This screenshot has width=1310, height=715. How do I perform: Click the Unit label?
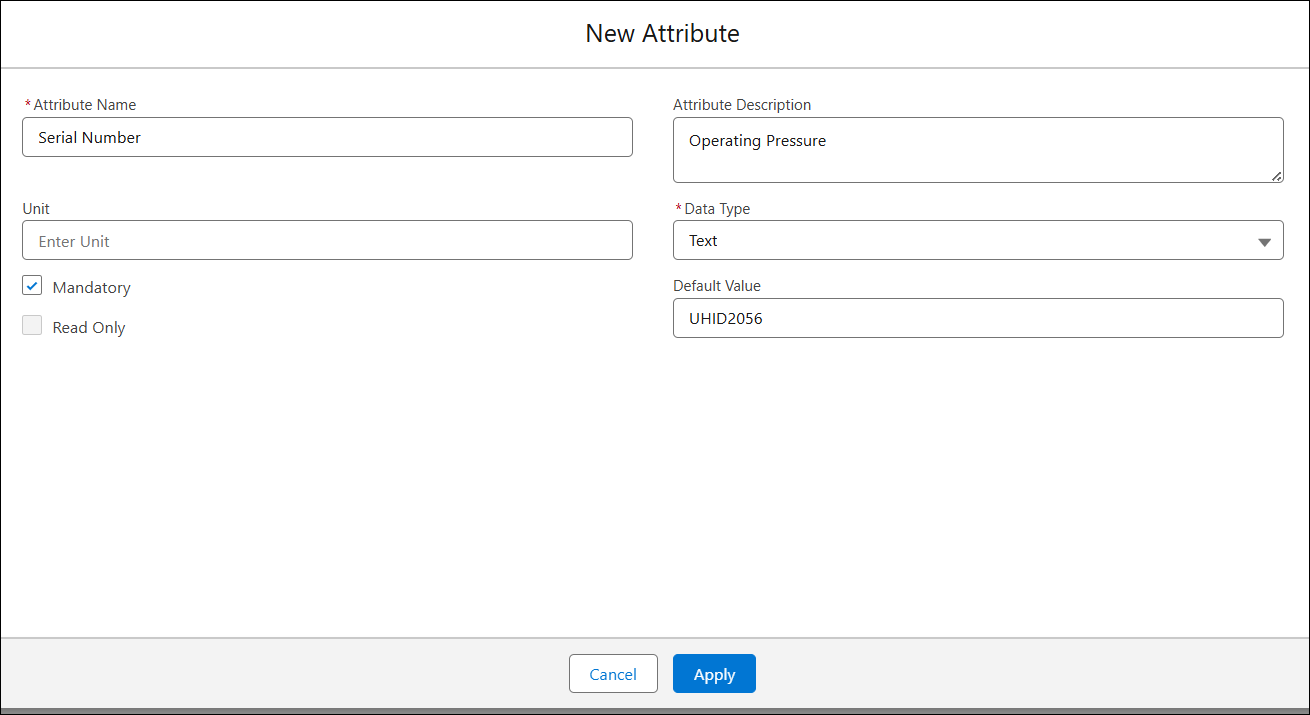tap(36, 209)
